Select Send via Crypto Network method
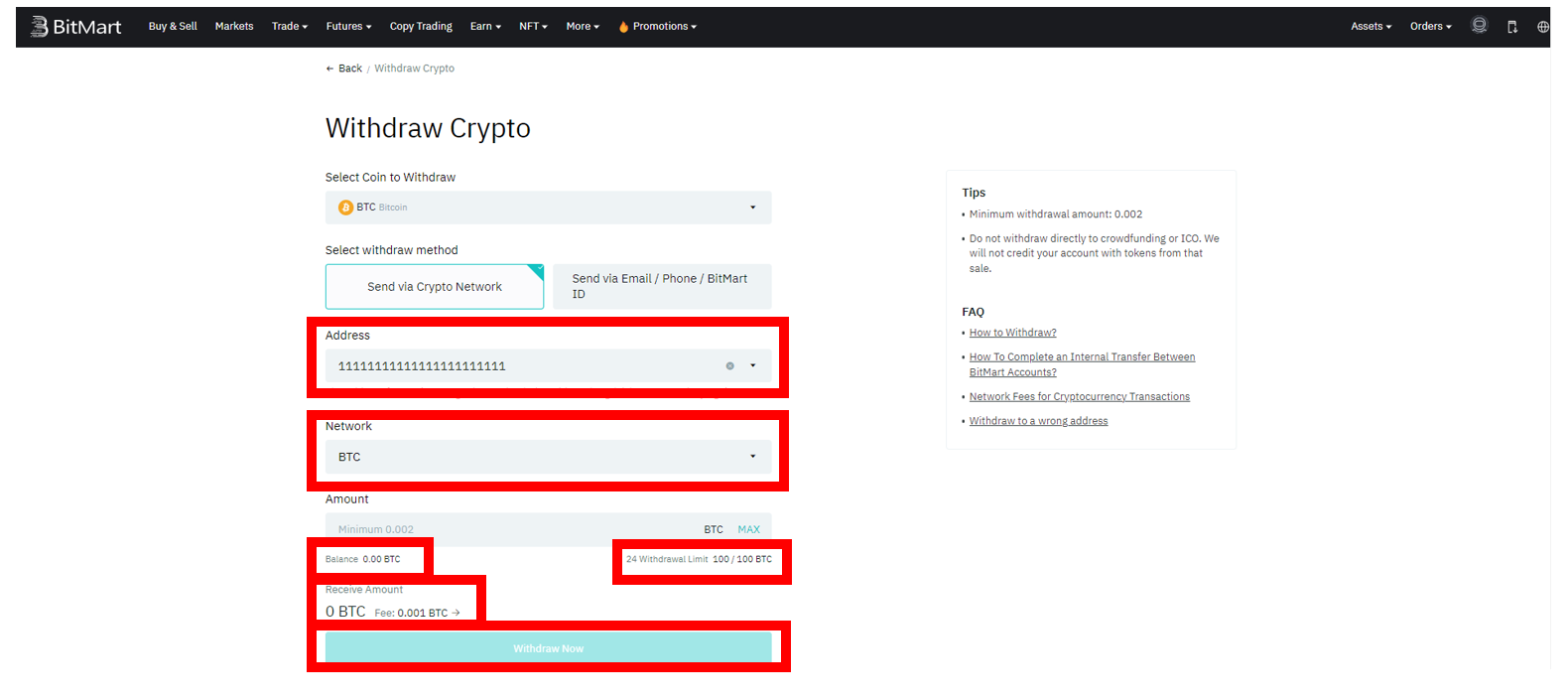The width and height of the screenshot is (1568, 700). pyautogui.click(x=435, y=287)
